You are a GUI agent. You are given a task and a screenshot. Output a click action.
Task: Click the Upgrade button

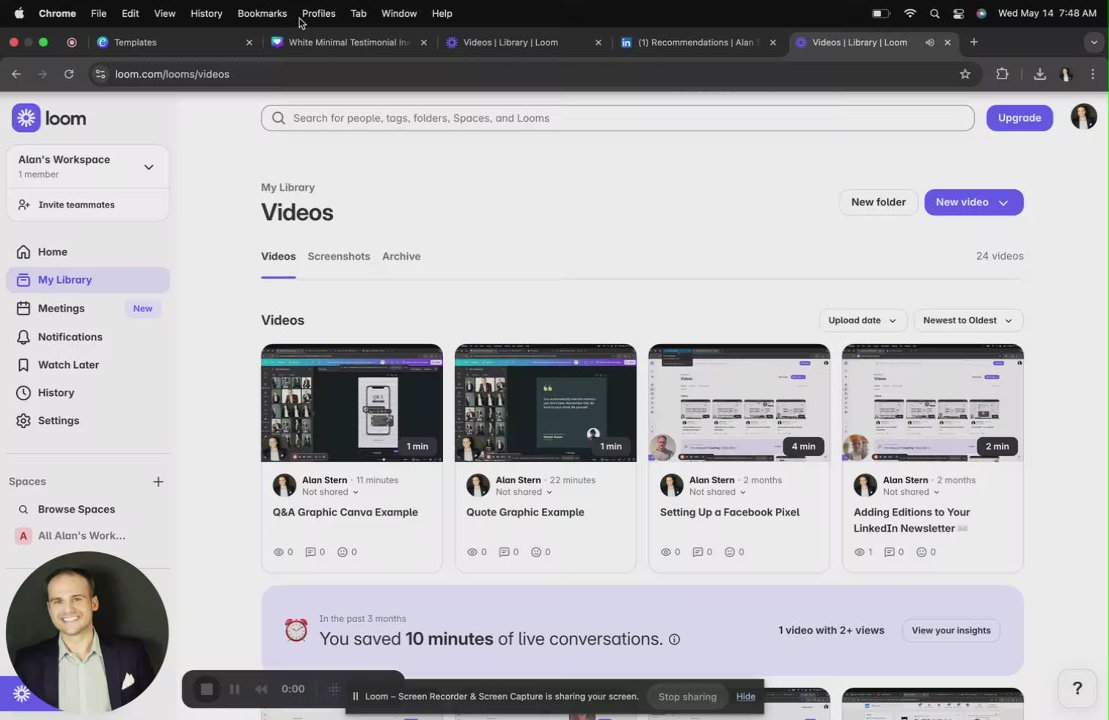point(1019,118)
